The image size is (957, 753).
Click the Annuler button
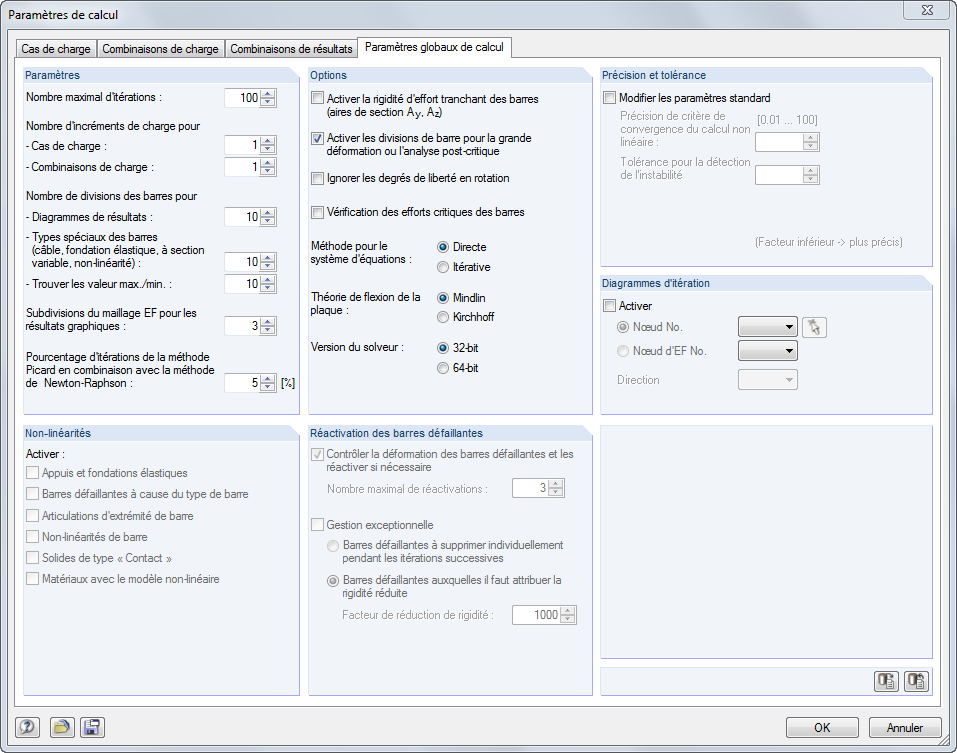pos(905,727)
